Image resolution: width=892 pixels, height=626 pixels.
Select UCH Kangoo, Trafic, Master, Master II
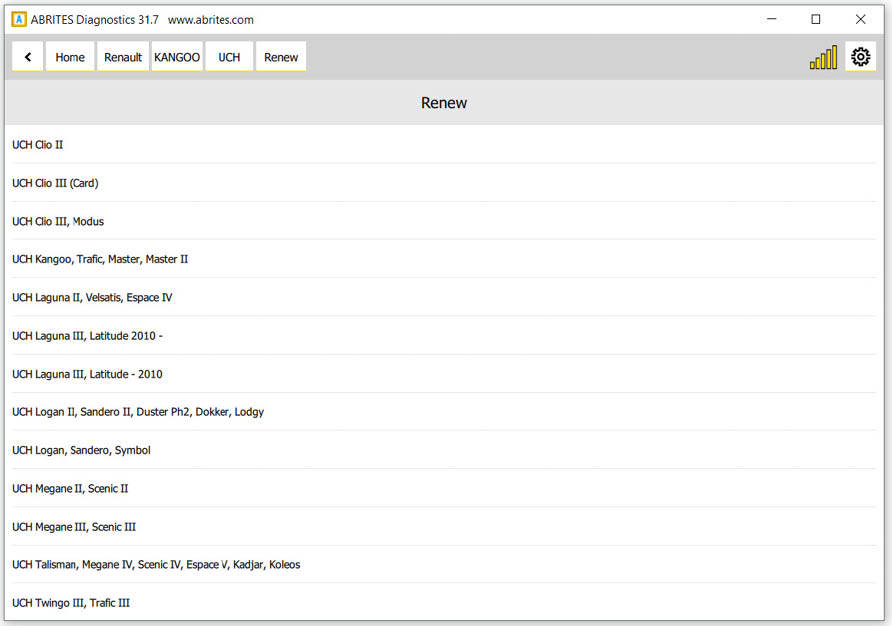(100, 259)
